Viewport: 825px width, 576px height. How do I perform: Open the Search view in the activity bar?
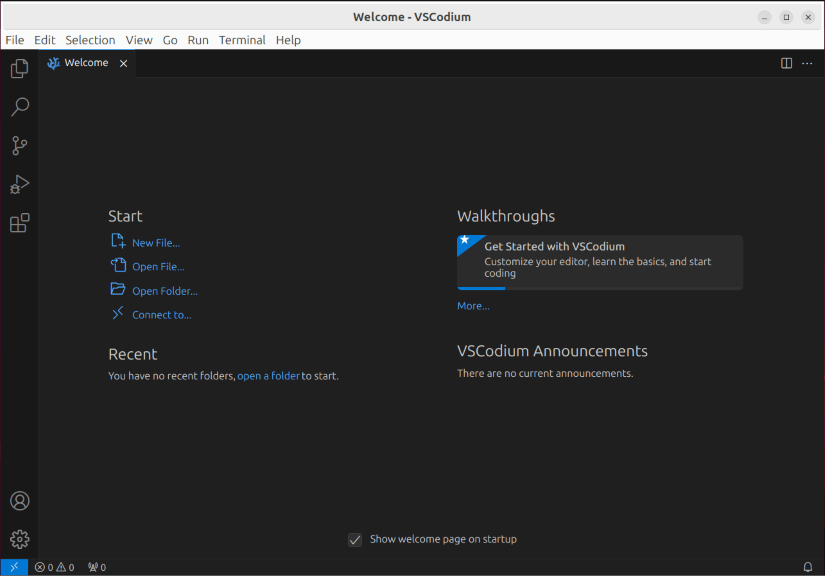tap(19, 107)
